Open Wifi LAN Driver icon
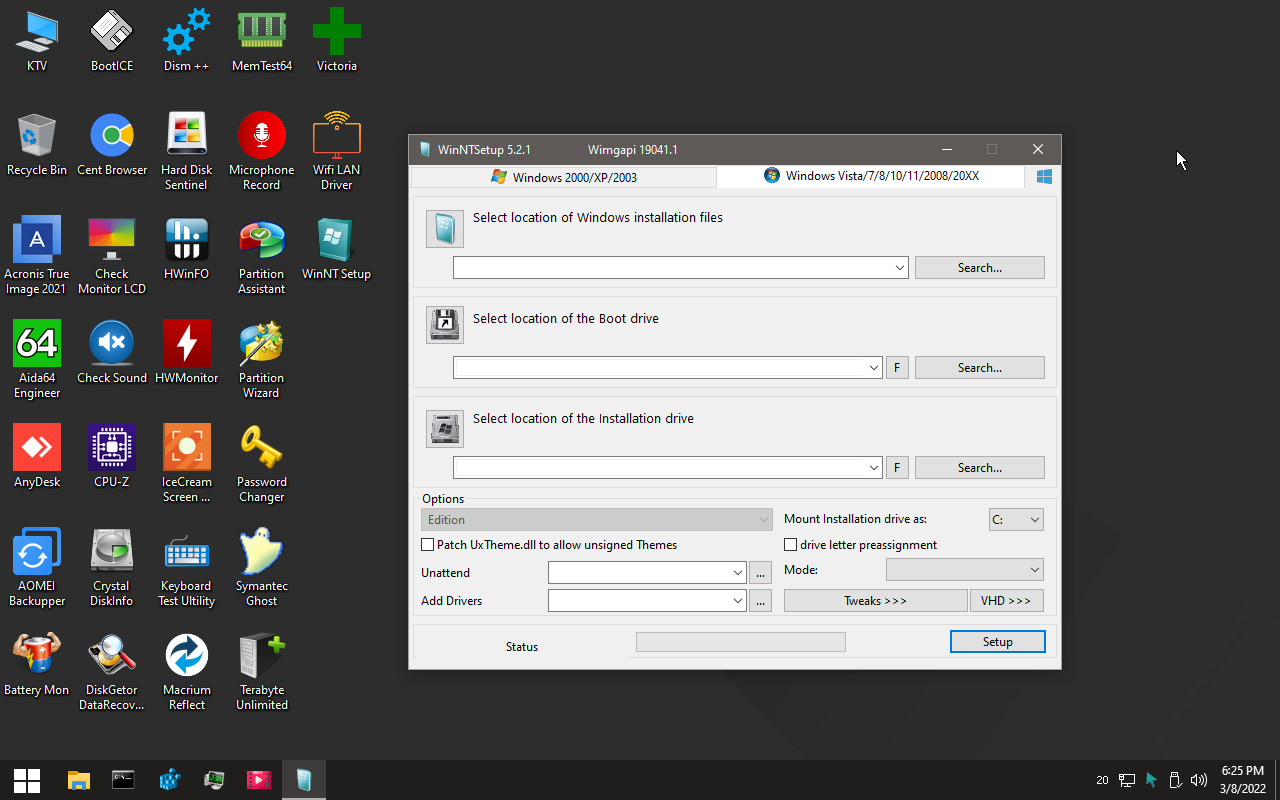 click(x=337, y=151)
